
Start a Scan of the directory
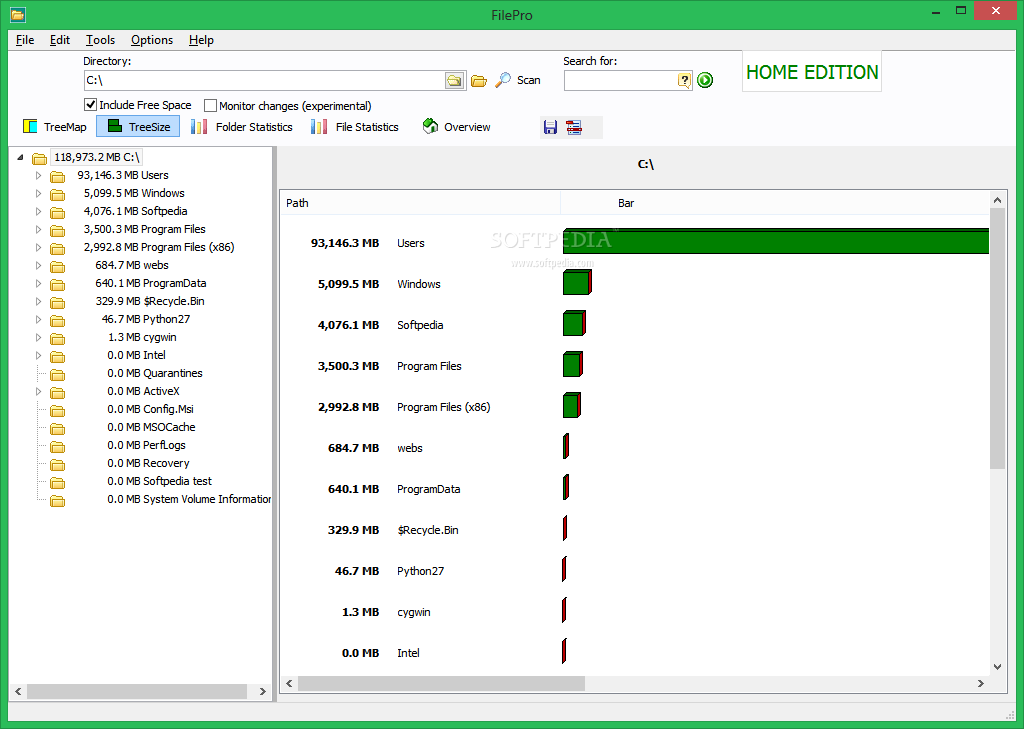tap(528, 80)
